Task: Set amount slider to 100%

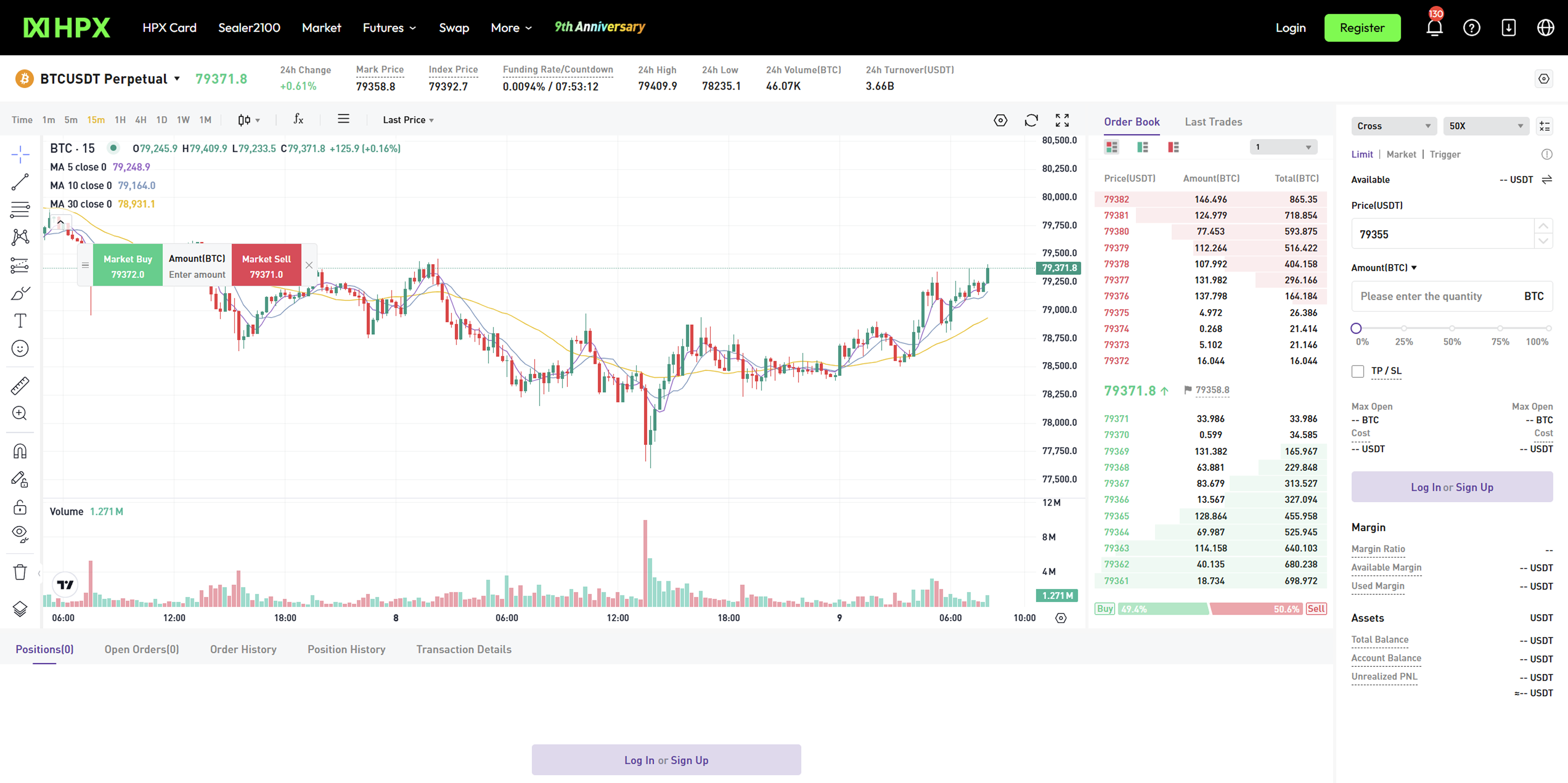Action: tap(1548, 329)
